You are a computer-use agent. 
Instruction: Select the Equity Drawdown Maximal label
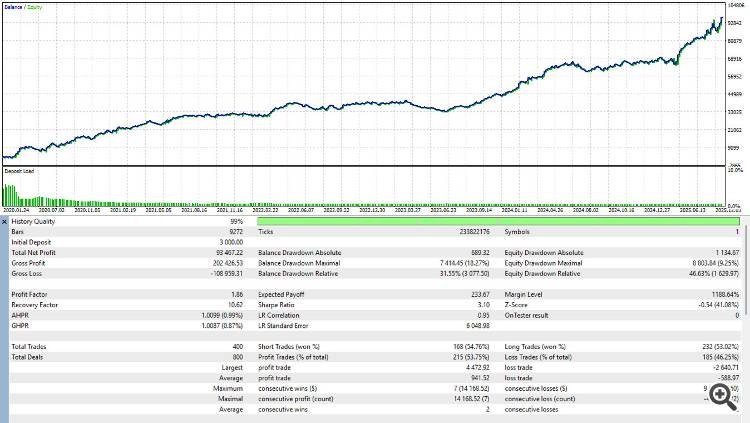(x=543, y=263)
